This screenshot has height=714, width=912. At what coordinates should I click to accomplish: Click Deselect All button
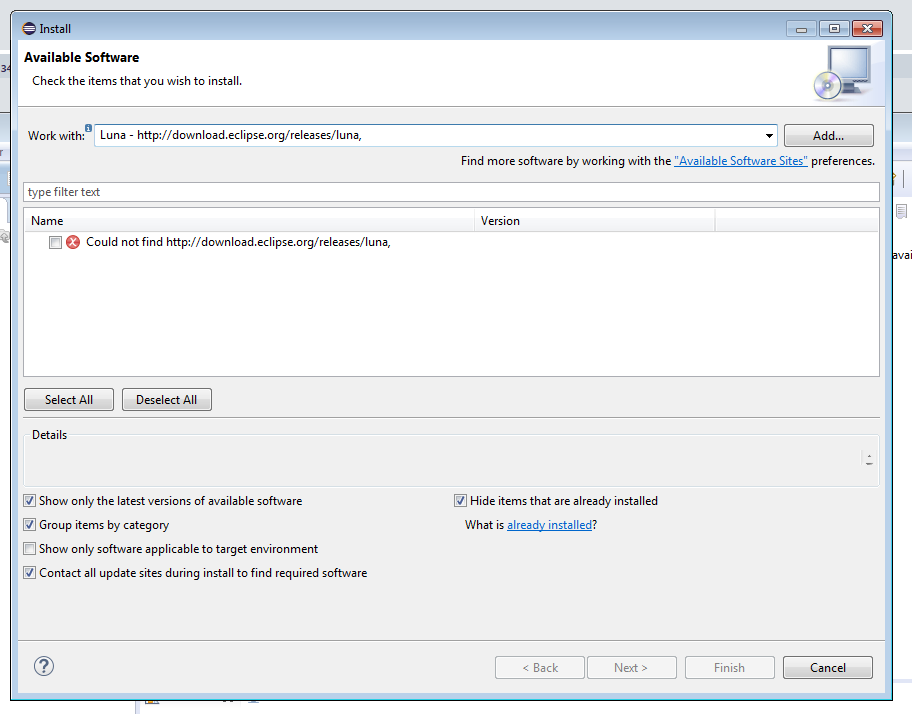tap(167, 399)
